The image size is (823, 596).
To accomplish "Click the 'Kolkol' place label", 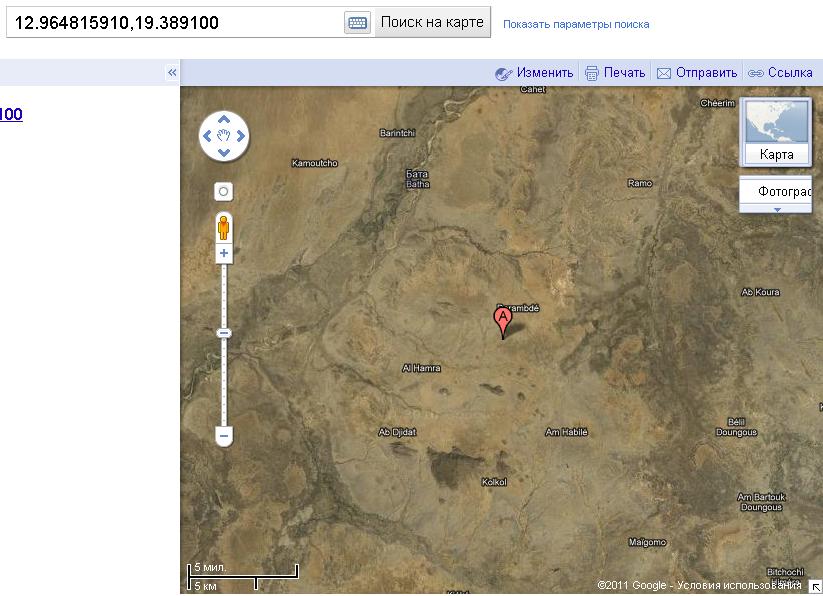I will coord(494,482).
